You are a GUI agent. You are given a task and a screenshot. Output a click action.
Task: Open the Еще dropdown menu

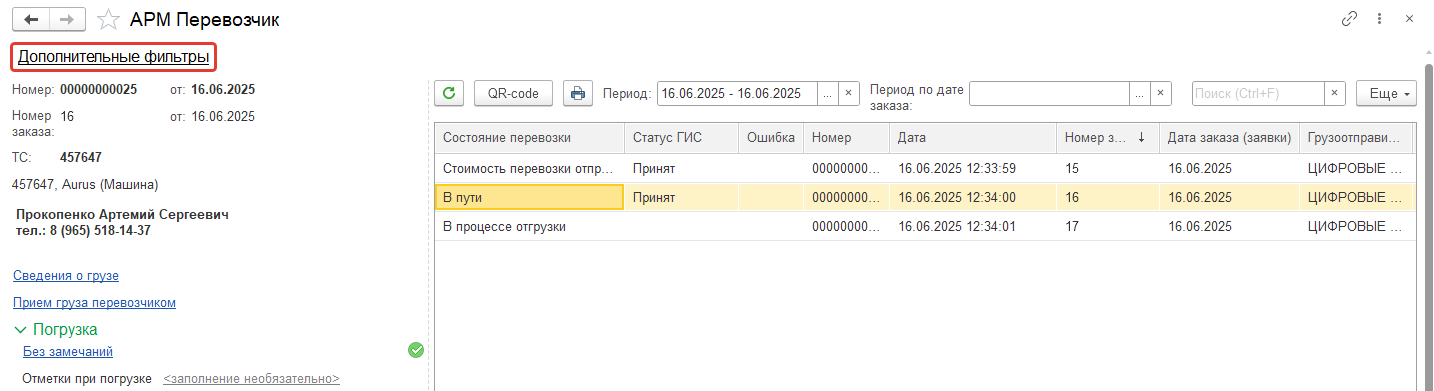(1386, 93)
